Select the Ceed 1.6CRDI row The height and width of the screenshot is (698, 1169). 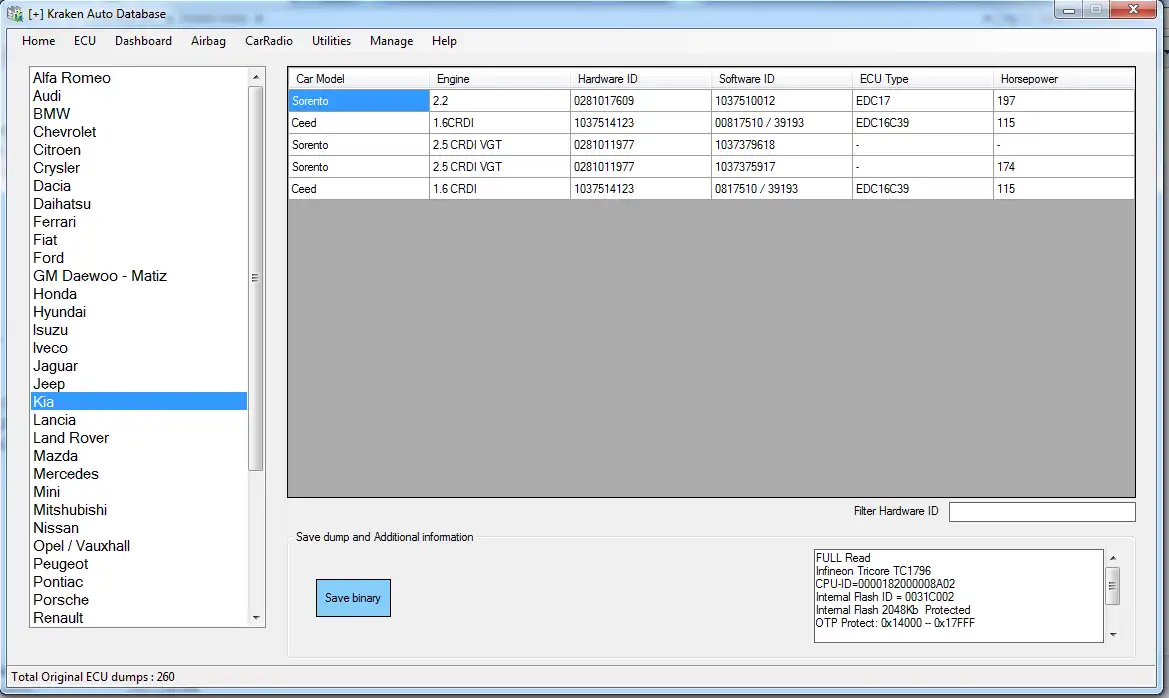[x=358, y=122]
